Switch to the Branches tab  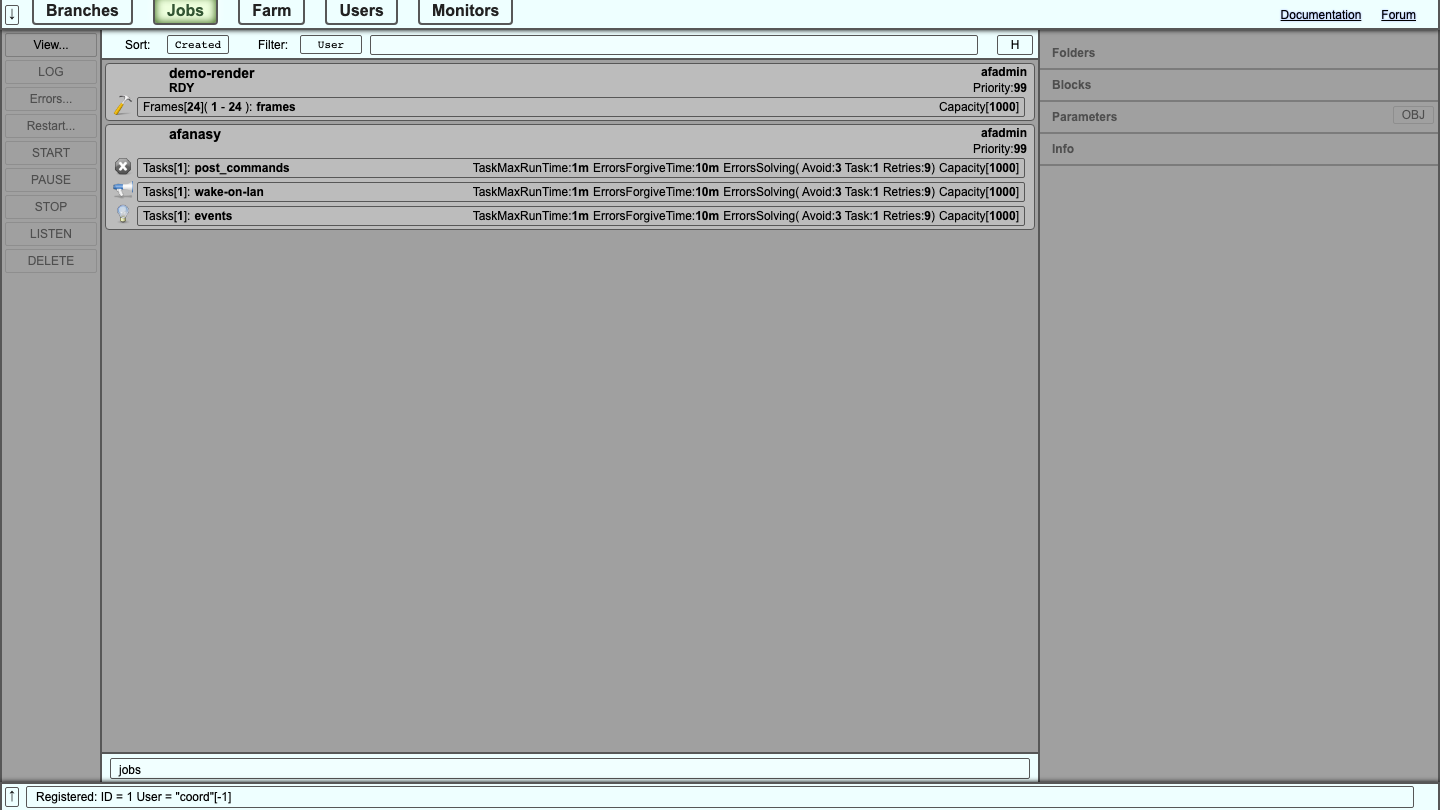[x=82, y=11]
